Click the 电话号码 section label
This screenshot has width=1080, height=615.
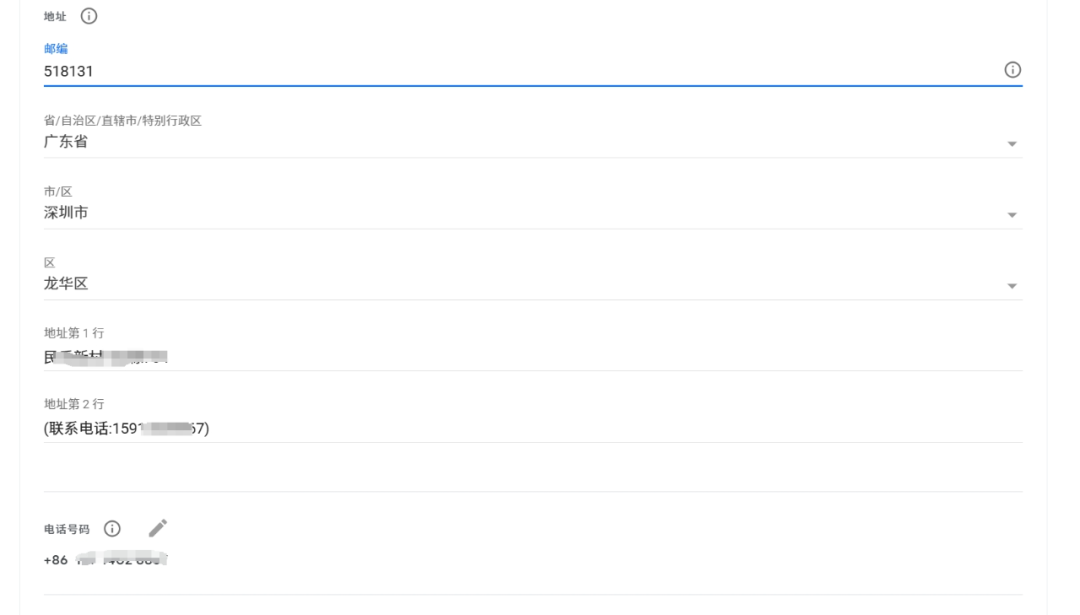click(67, 530)
